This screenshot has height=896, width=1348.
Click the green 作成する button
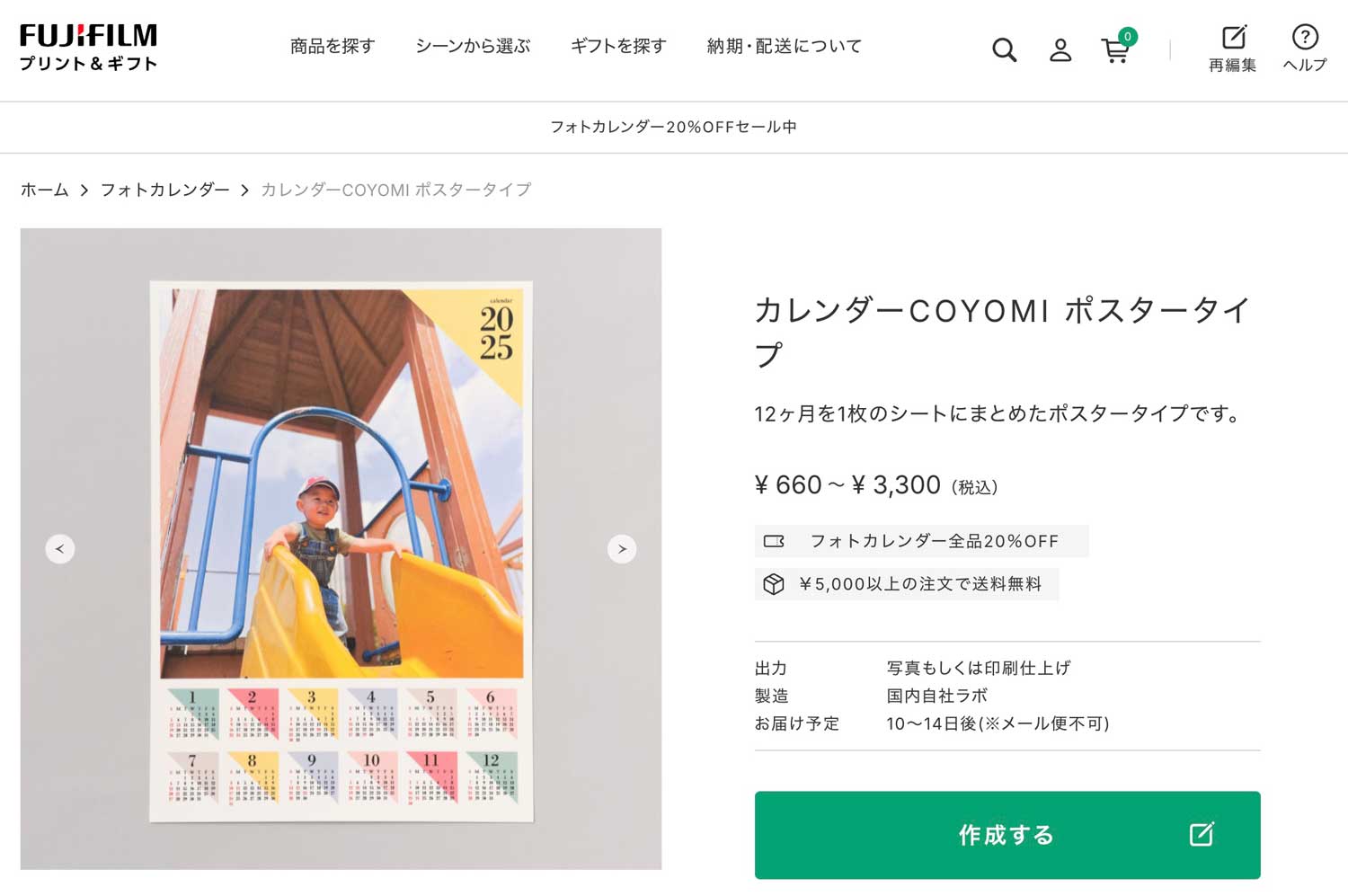(1007, 835)
